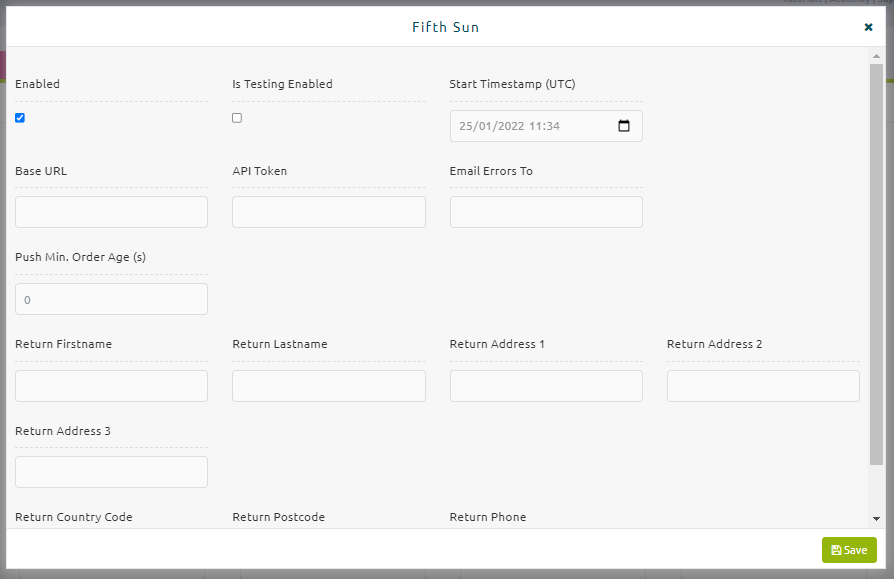The height and width of the screenshot is (579, 894).
Task: Click the Enabled label text
Action: coord(38,84)
